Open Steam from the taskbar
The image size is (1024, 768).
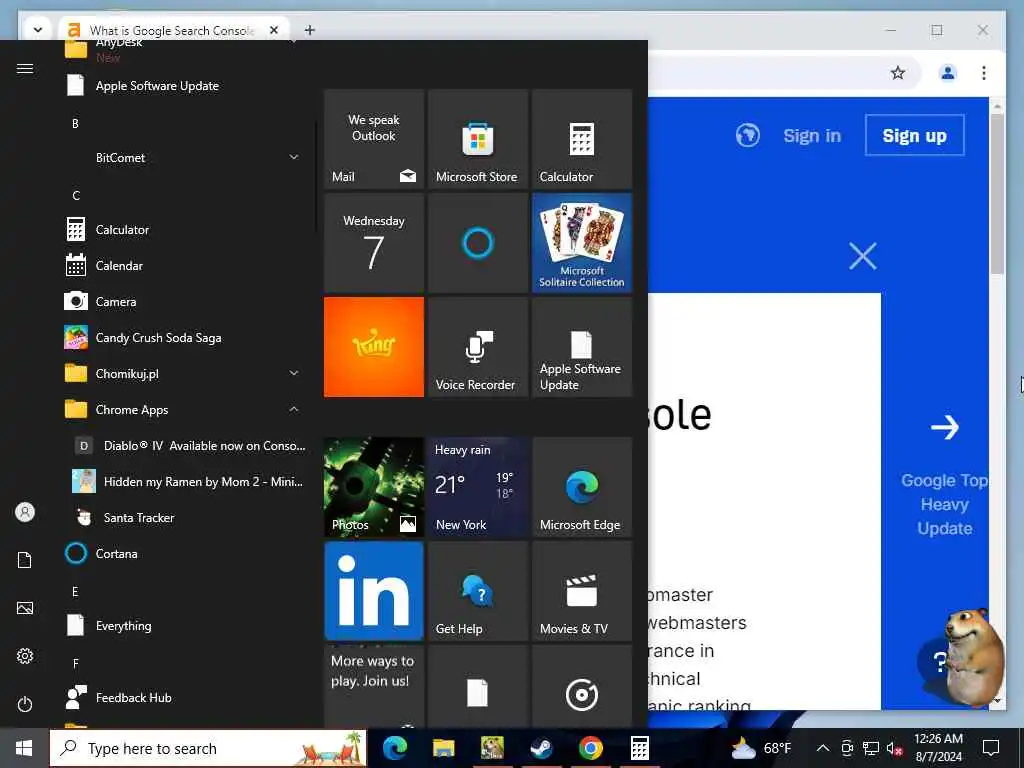click(541, 748)
